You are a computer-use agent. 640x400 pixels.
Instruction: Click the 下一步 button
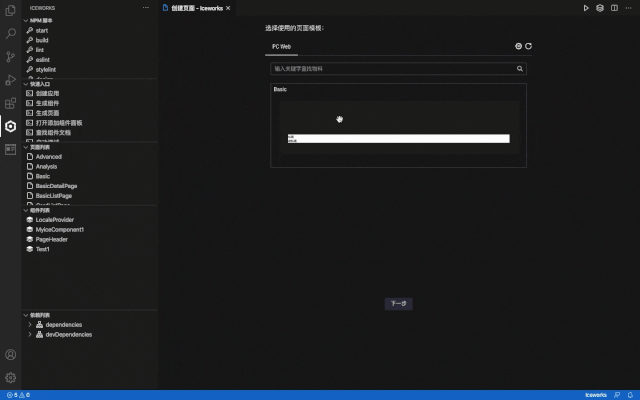(398, 303)
